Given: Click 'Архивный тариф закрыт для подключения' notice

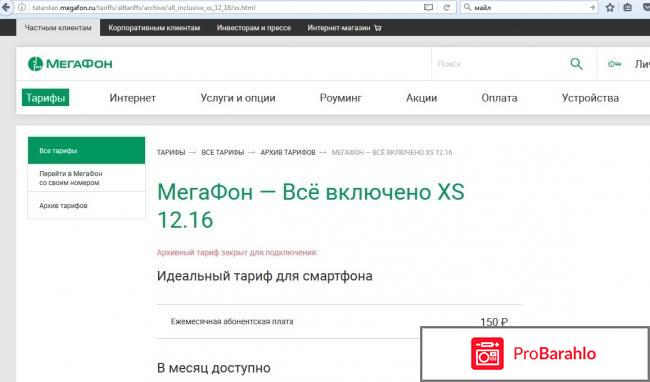Looking at the screenshot, I should click(237, 252).
